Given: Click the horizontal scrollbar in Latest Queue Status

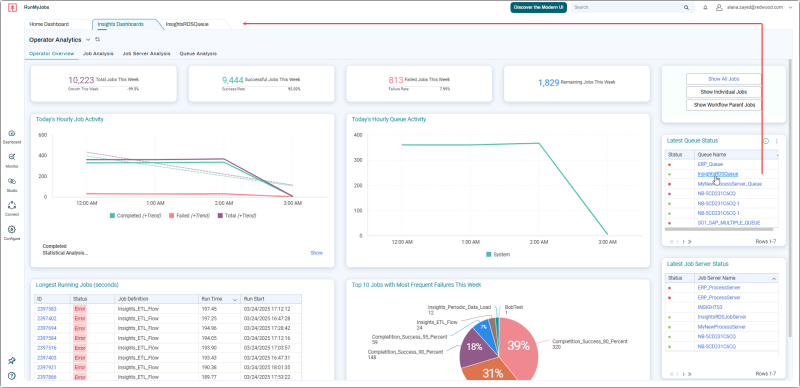Looking at the screenshot, I should 718,230.
